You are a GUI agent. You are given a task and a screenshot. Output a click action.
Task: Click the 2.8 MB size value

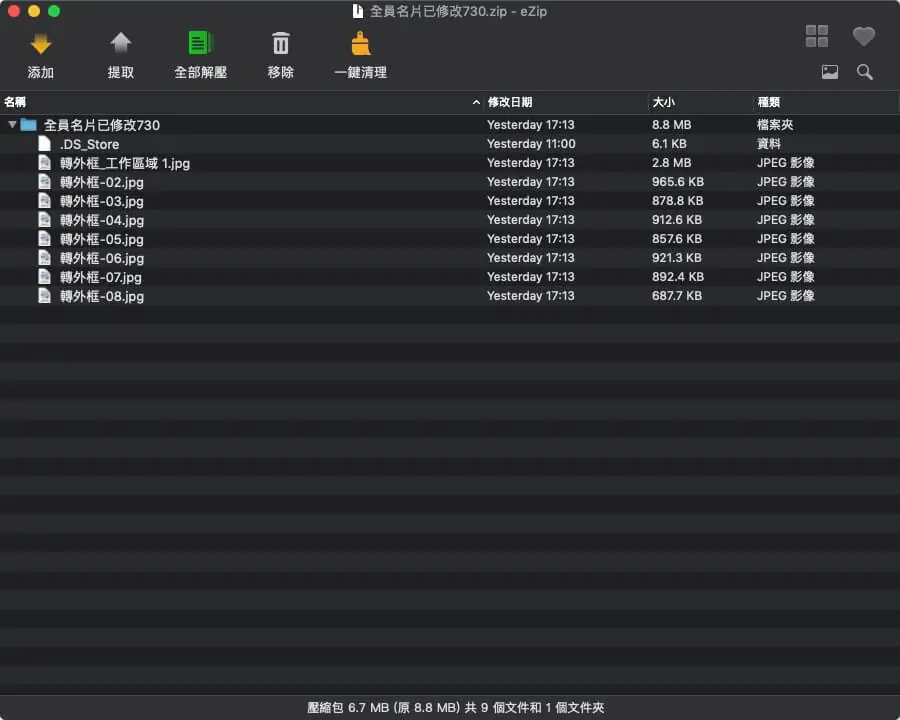click(x=672, y=162)
